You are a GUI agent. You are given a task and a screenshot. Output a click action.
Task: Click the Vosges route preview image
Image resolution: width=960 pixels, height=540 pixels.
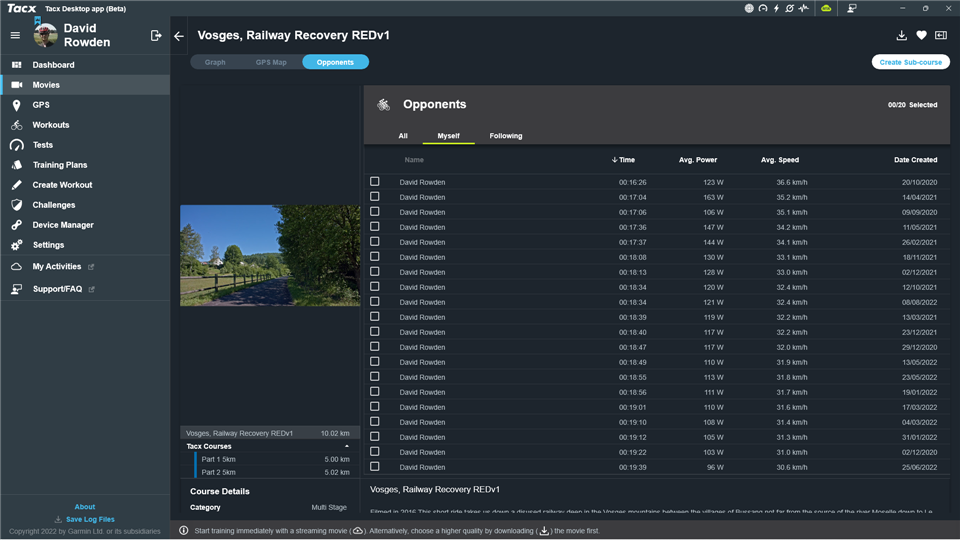tap(270, 255)
